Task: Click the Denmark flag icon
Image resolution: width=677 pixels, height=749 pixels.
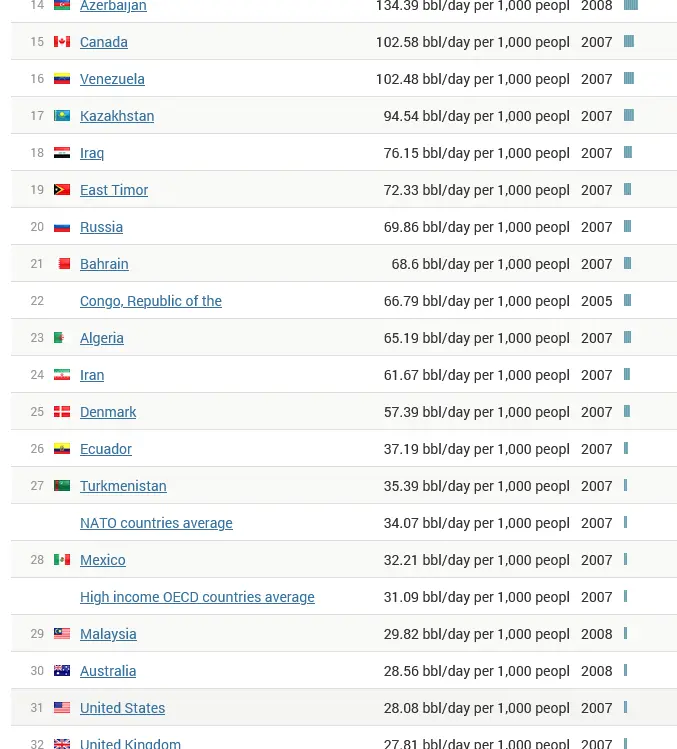Action: click(62, 412)
